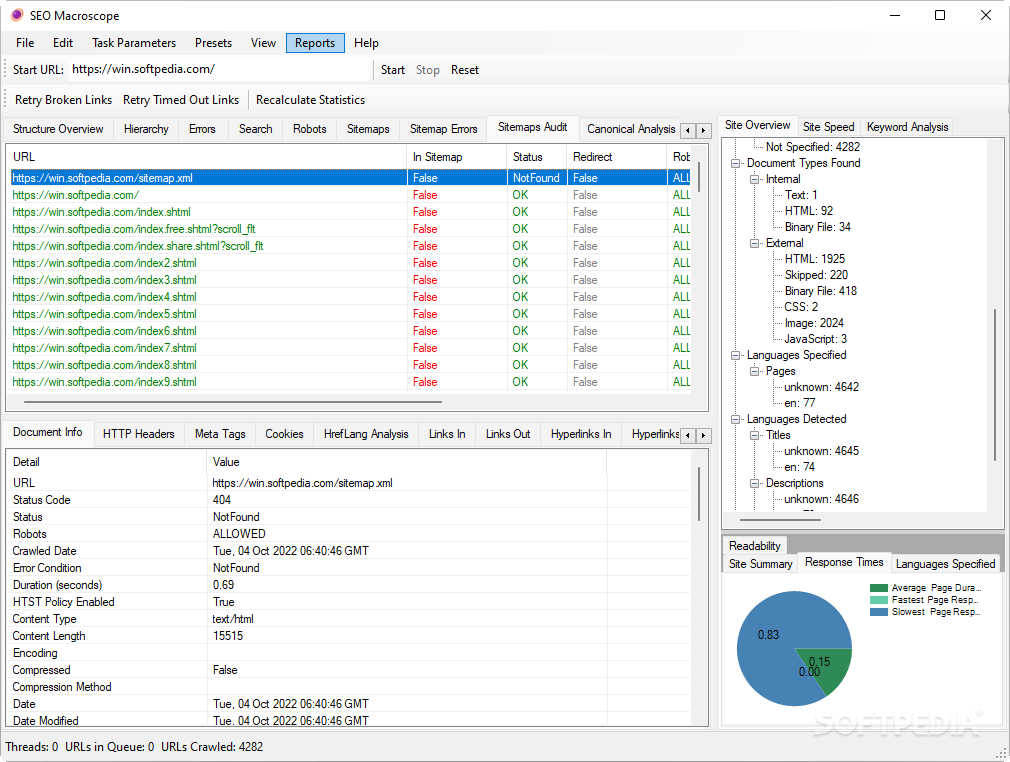Sort by the Status column header
This screenshot has height=762, width=1010.
(537, 157)
